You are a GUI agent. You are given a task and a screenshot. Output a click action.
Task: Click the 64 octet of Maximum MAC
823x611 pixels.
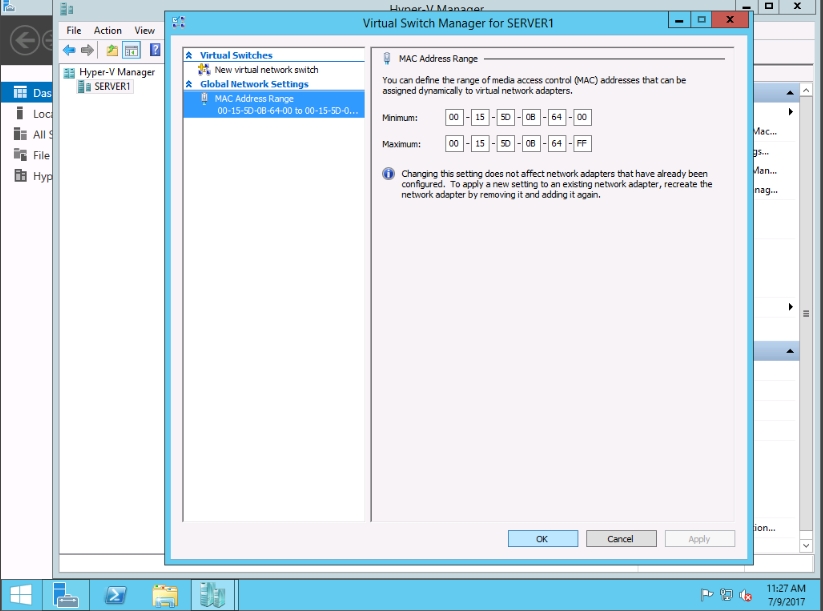(x=557, y=143)
